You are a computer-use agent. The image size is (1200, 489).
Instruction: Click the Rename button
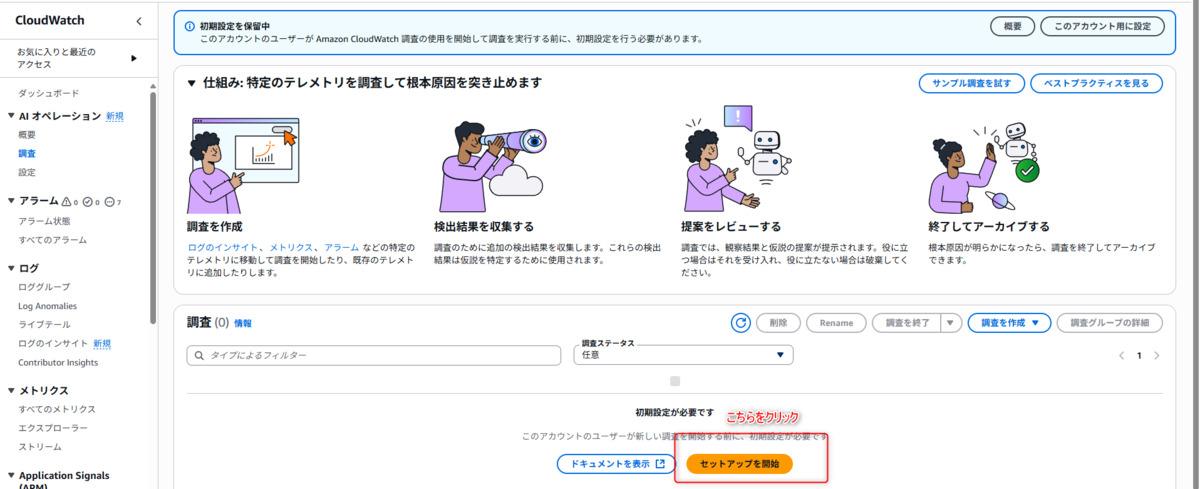coord(836,323)
